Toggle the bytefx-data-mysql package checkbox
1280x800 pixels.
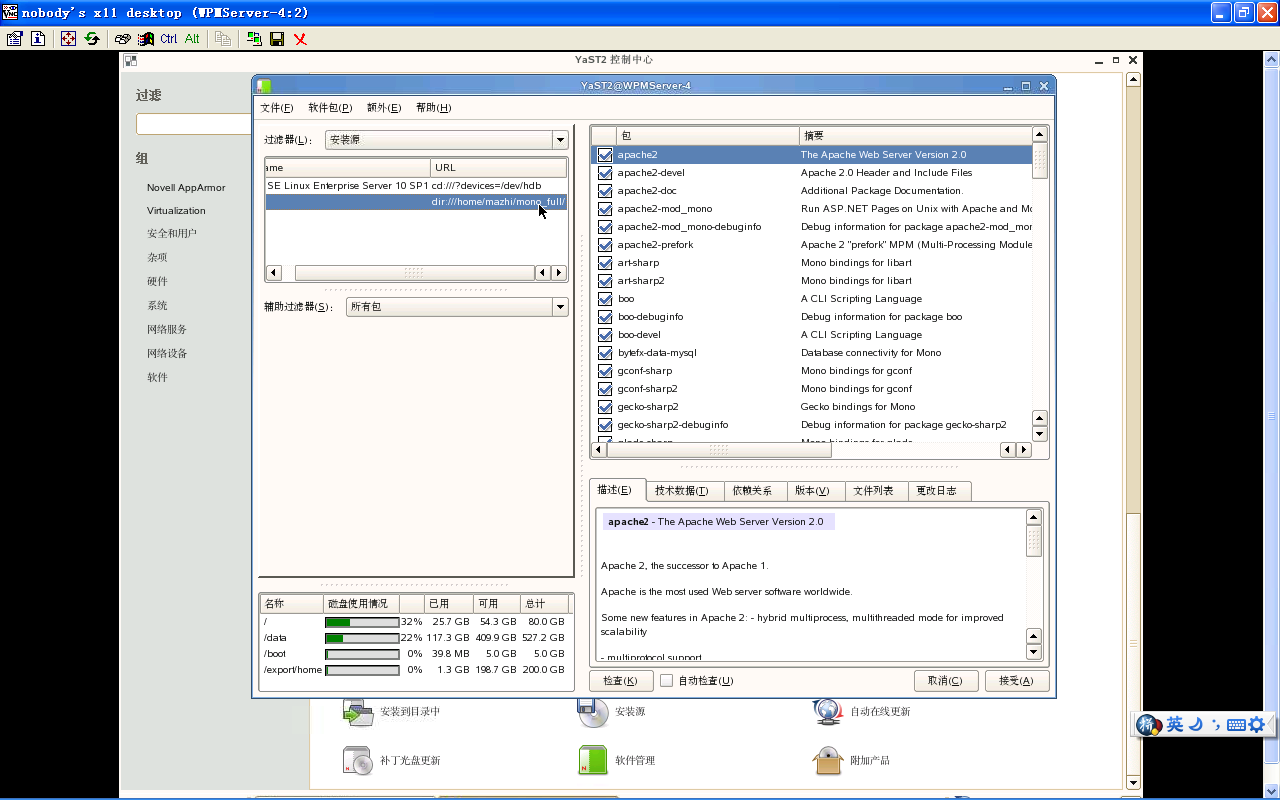(605, 353)
